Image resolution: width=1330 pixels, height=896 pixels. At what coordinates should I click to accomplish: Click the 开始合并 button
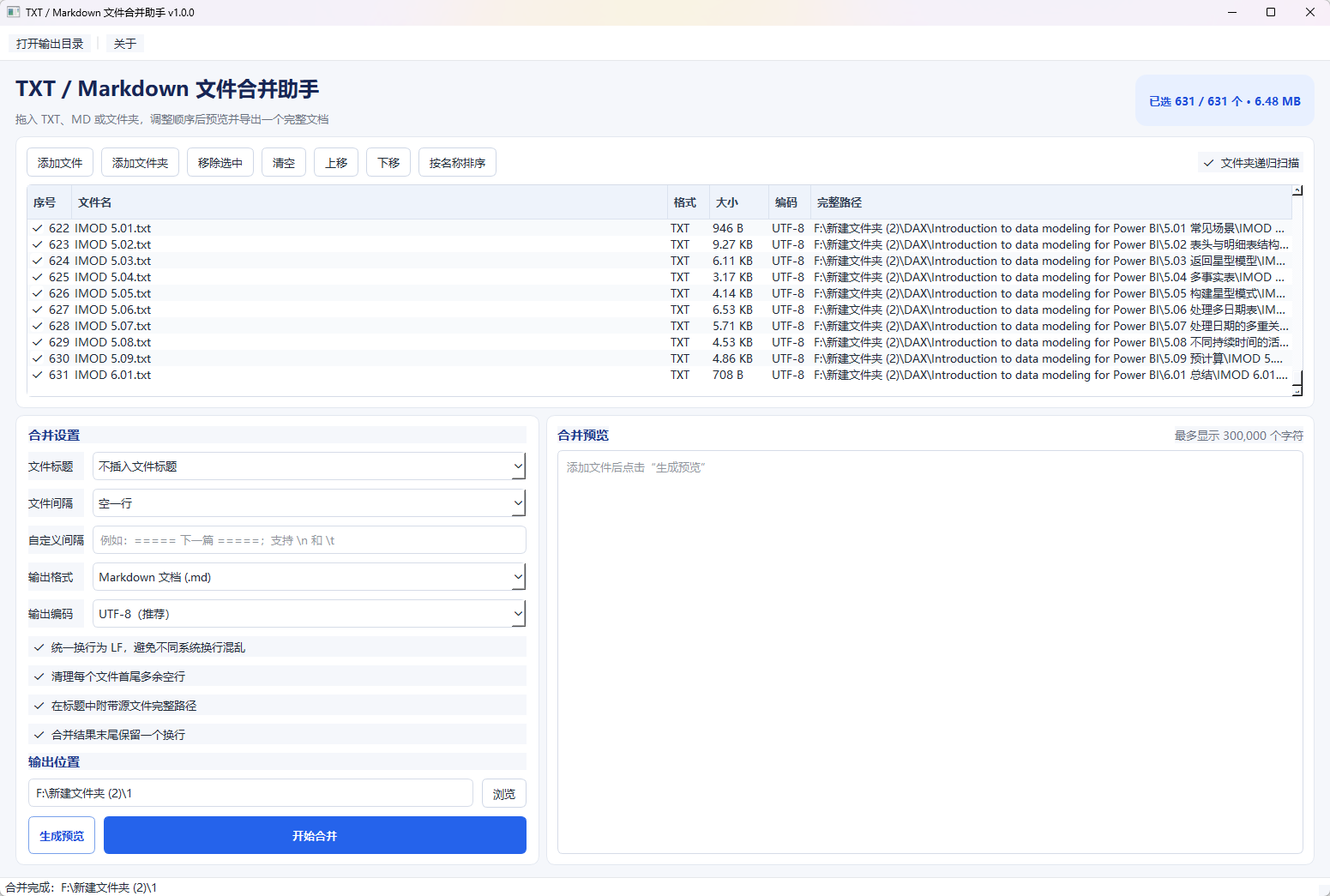coord(315,836)
